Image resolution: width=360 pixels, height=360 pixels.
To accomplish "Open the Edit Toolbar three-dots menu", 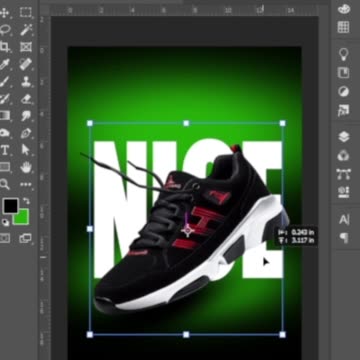I will [26, 184].
